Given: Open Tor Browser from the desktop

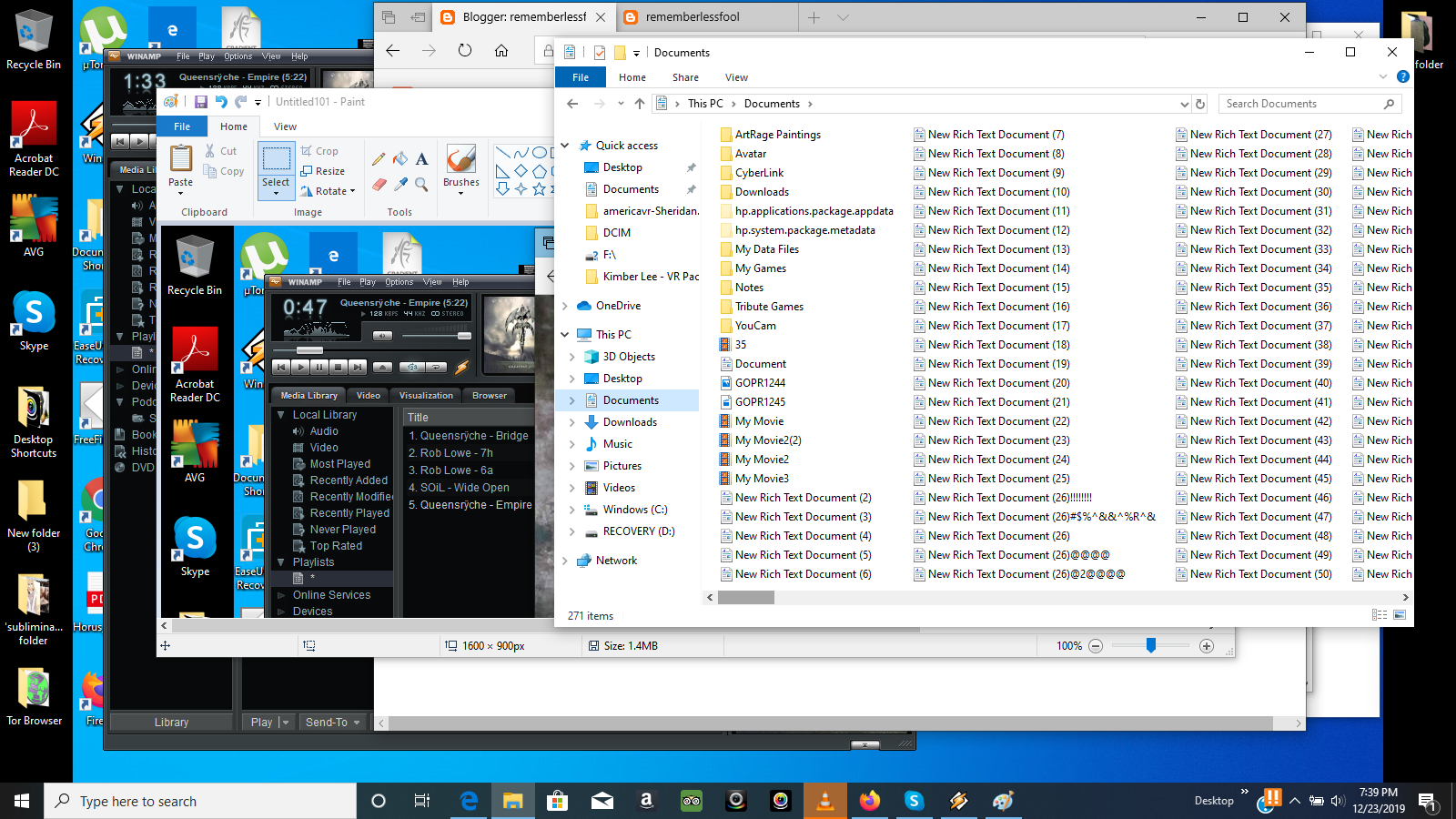Looking at the screenshot, I should pyautogui.click(x=35, y=697).
